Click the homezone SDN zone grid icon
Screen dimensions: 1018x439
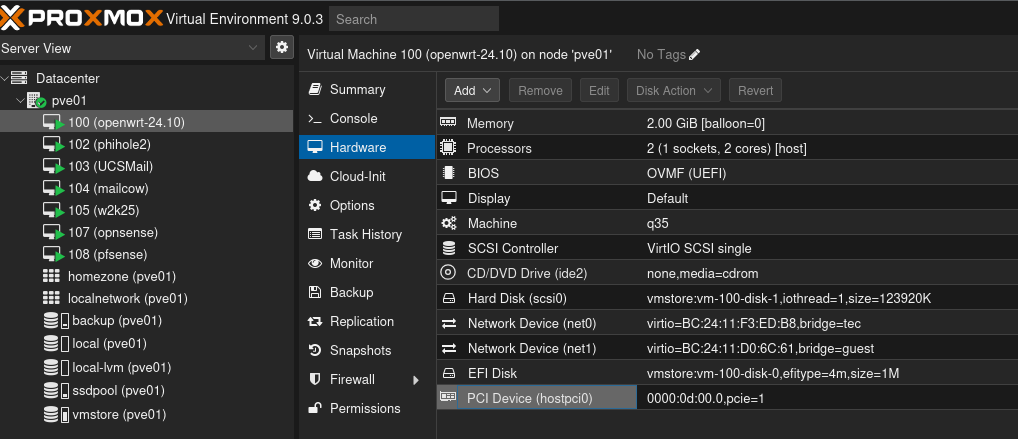tap(52, 276)
